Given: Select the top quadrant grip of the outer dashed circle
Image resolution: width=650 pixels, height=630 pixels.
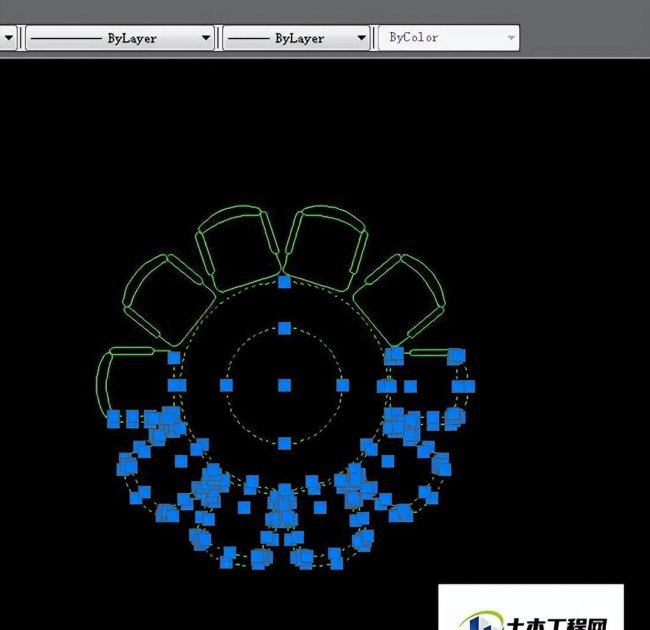Looking at the screenshot, I should click(284, 282).
